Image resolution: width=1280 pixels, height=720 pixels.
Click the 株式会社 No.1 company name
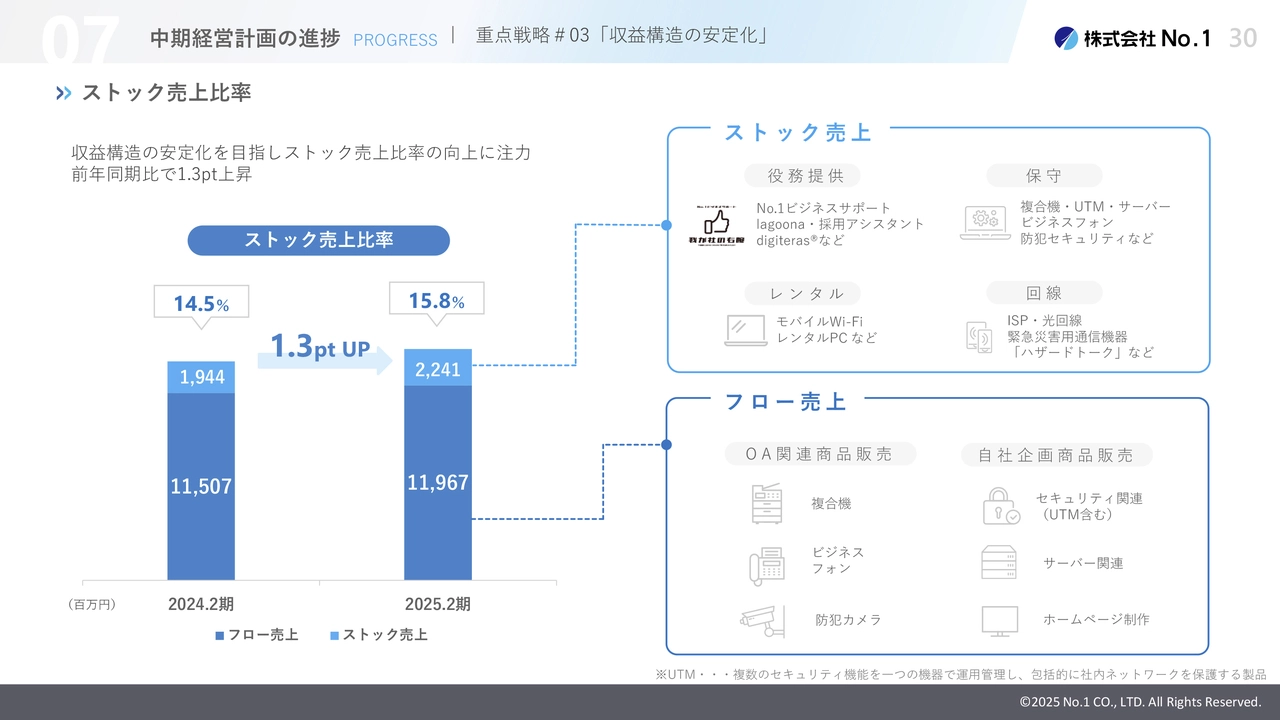pyautogui.click(x=1148, y=38)
